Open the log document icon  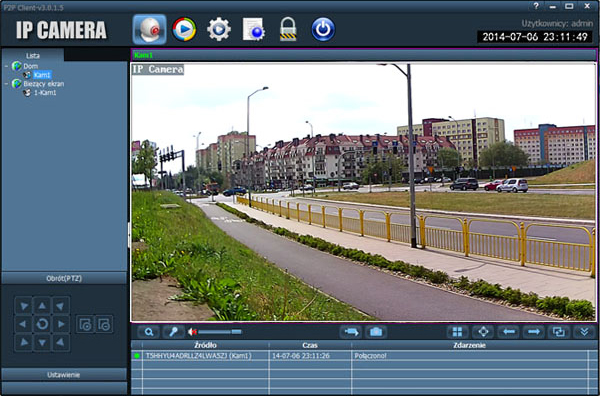tap(254, 29)
